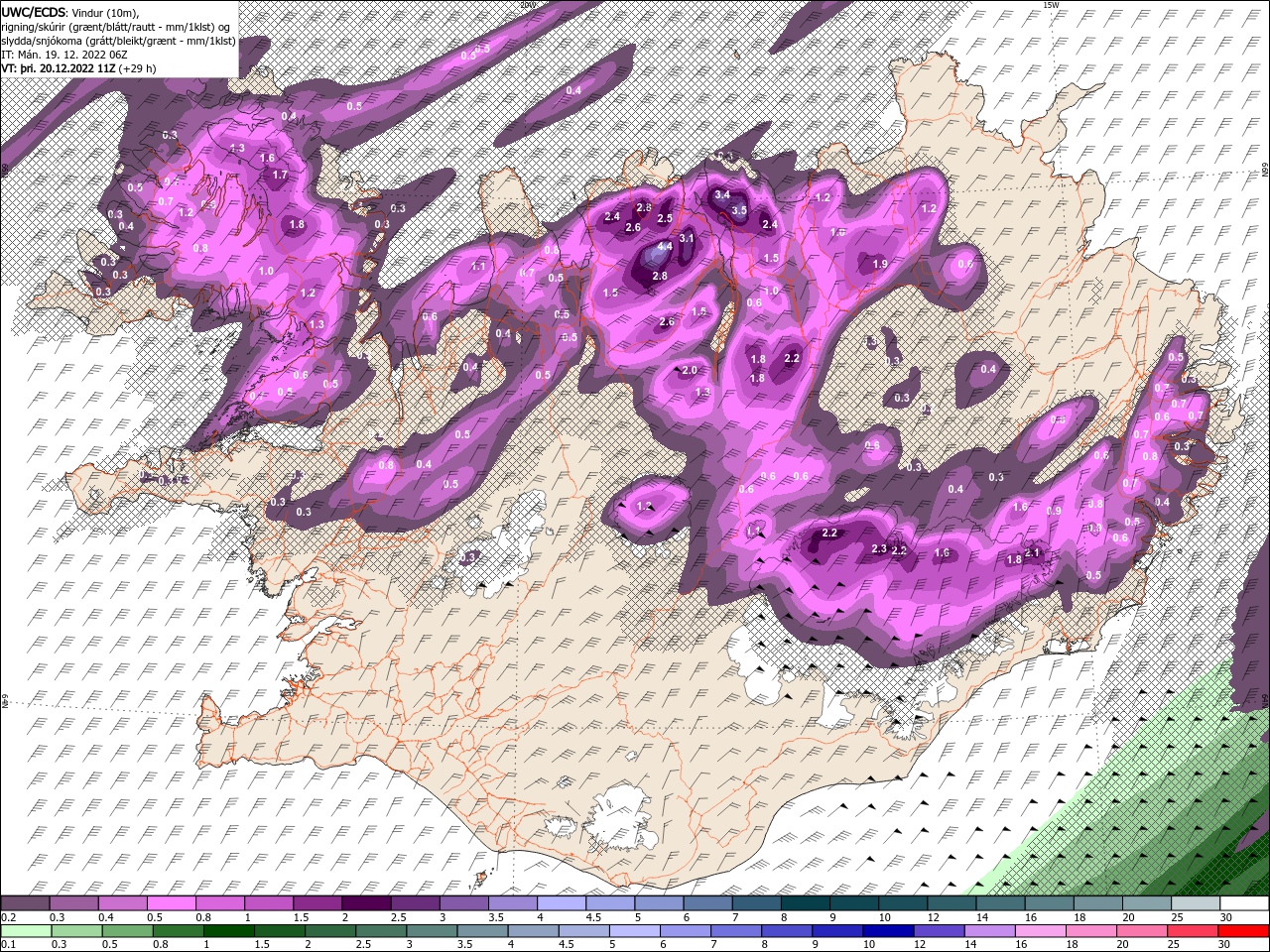Click the 20W longitude label
The width and height of the screenshot is (1270, 952).
tap(527, 5)
